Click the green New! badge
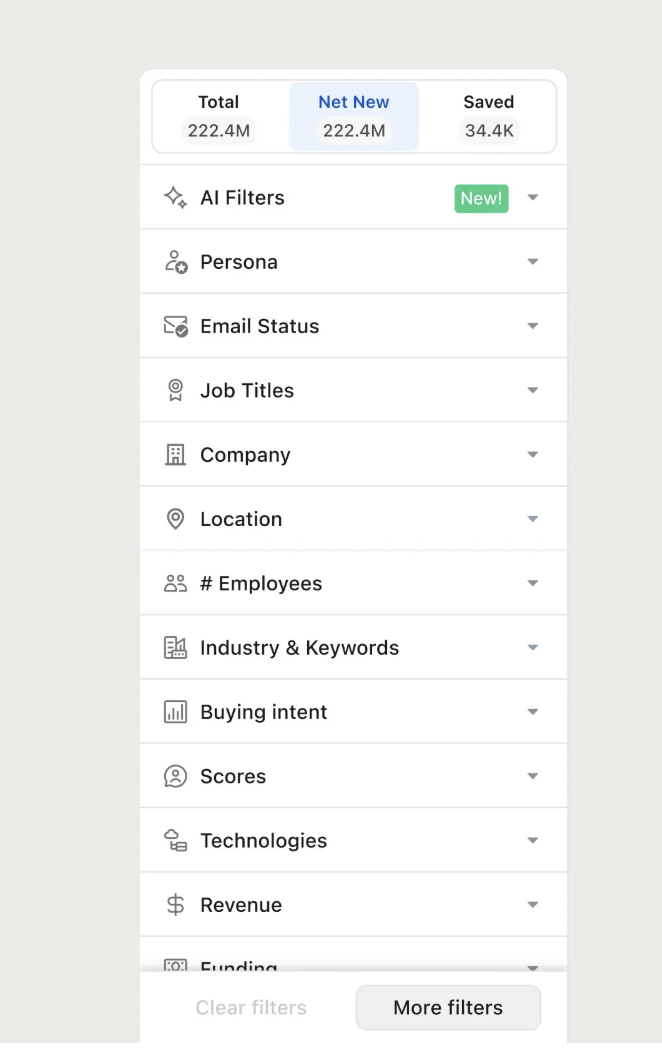Image resolution: width=662 pixels, height=1048 pixels. (481, 198)
